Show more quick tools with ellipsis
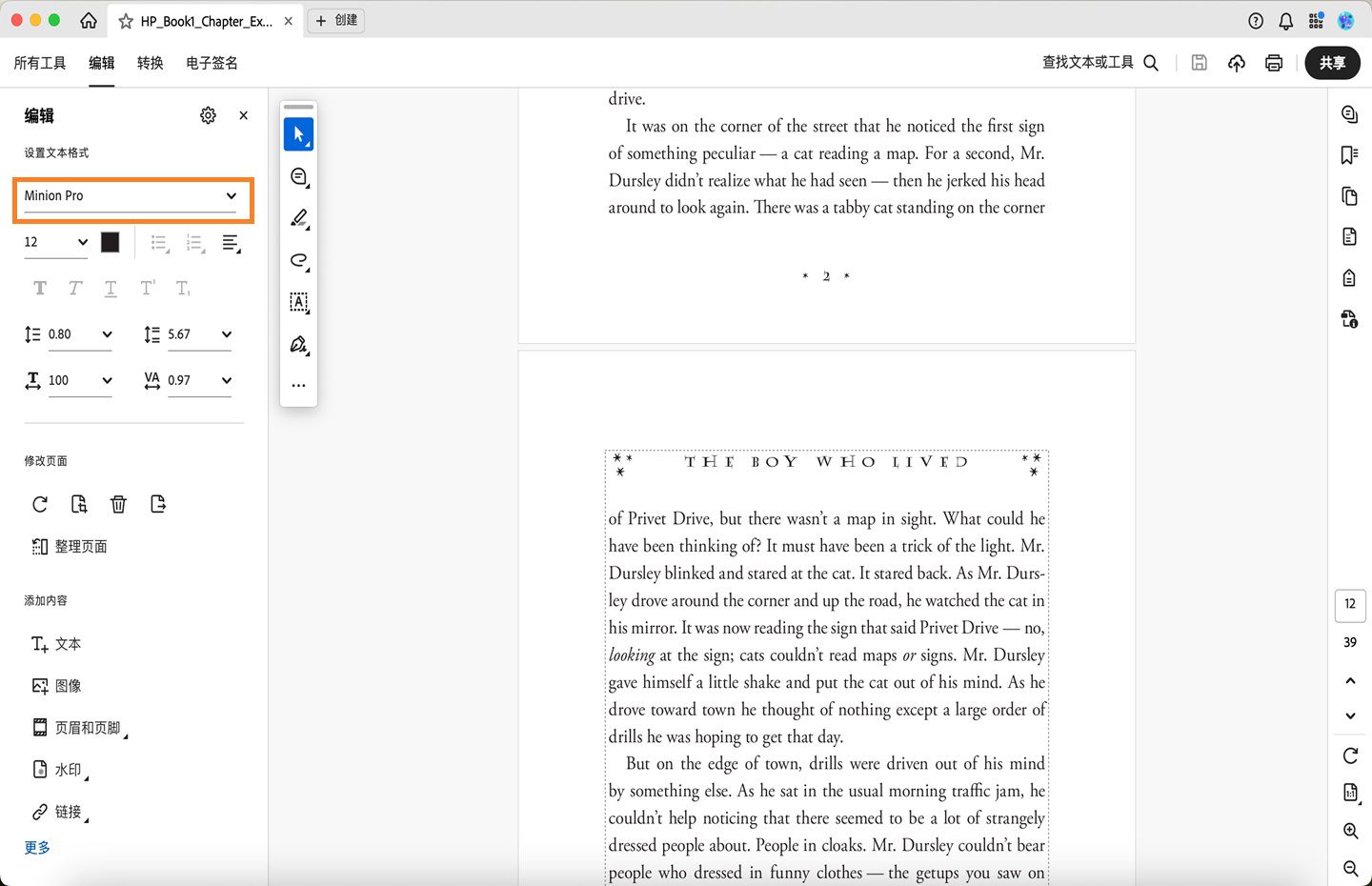The image size is (1372, 886). (x=298, y=386)
